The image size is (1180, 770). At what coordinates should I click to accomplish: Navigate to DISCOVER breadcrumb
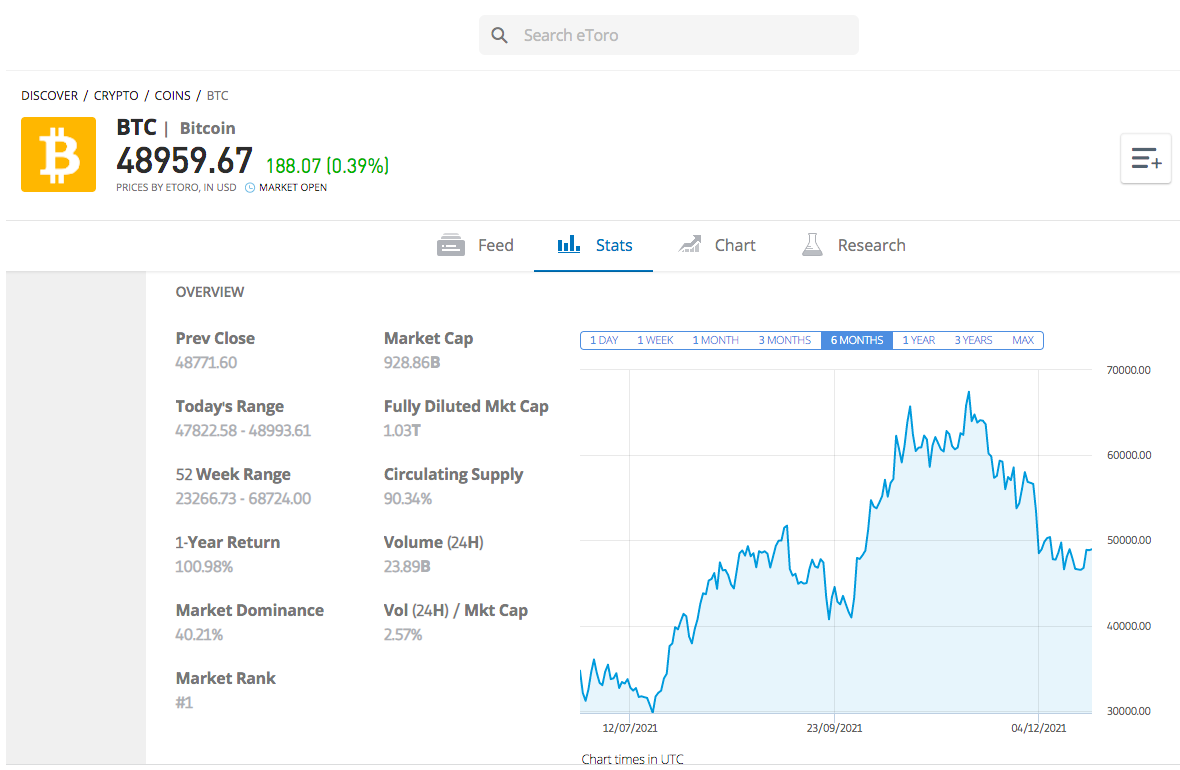(x=50, y=96)
